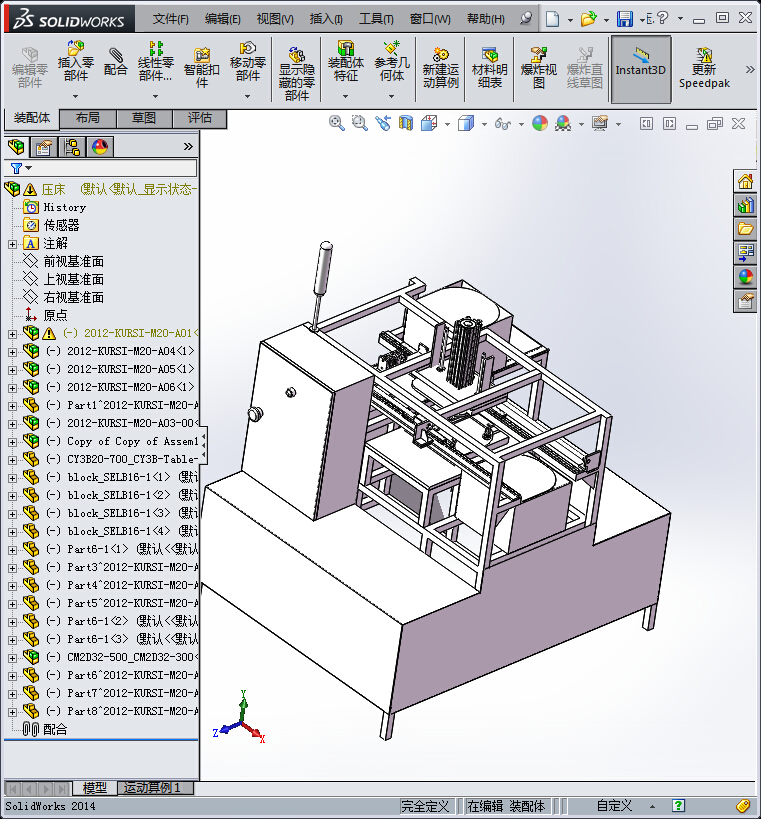Switch to the 评估 (Evaluate) tab
Image resolution: width=761 pixels, height=819 pixels.
click(200, 119)
